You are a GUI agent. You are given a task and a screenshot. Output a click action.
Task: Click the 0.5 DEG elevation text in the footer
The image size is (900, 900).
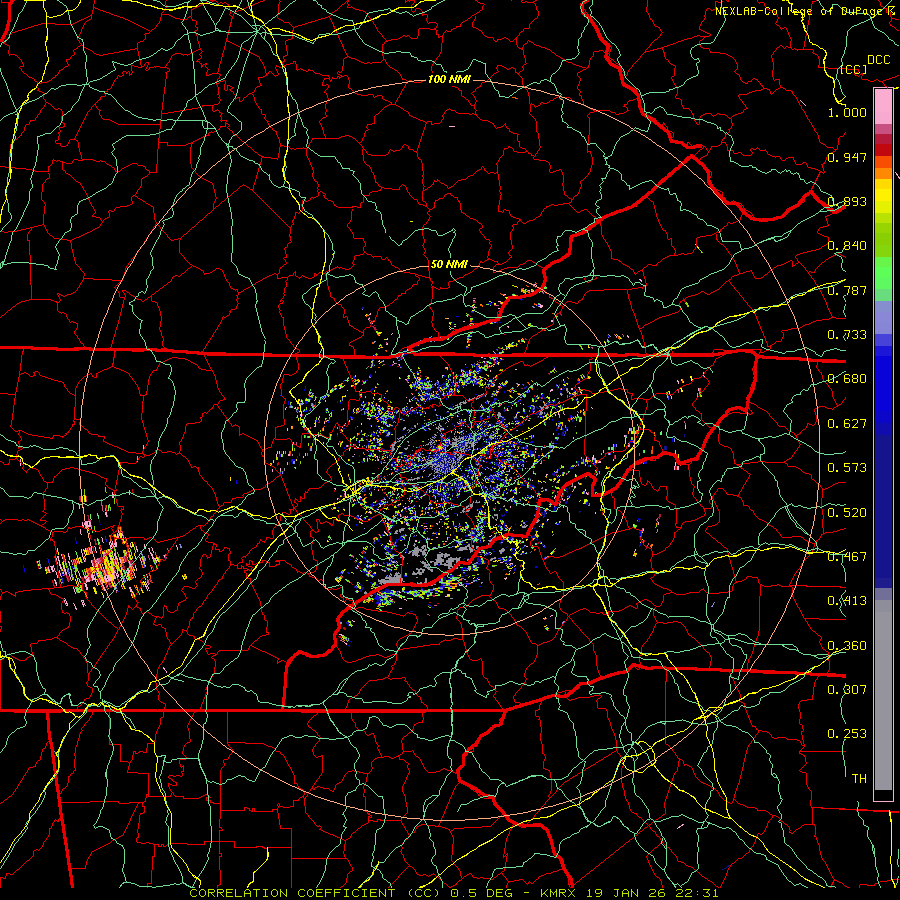(x=481, y=893)
